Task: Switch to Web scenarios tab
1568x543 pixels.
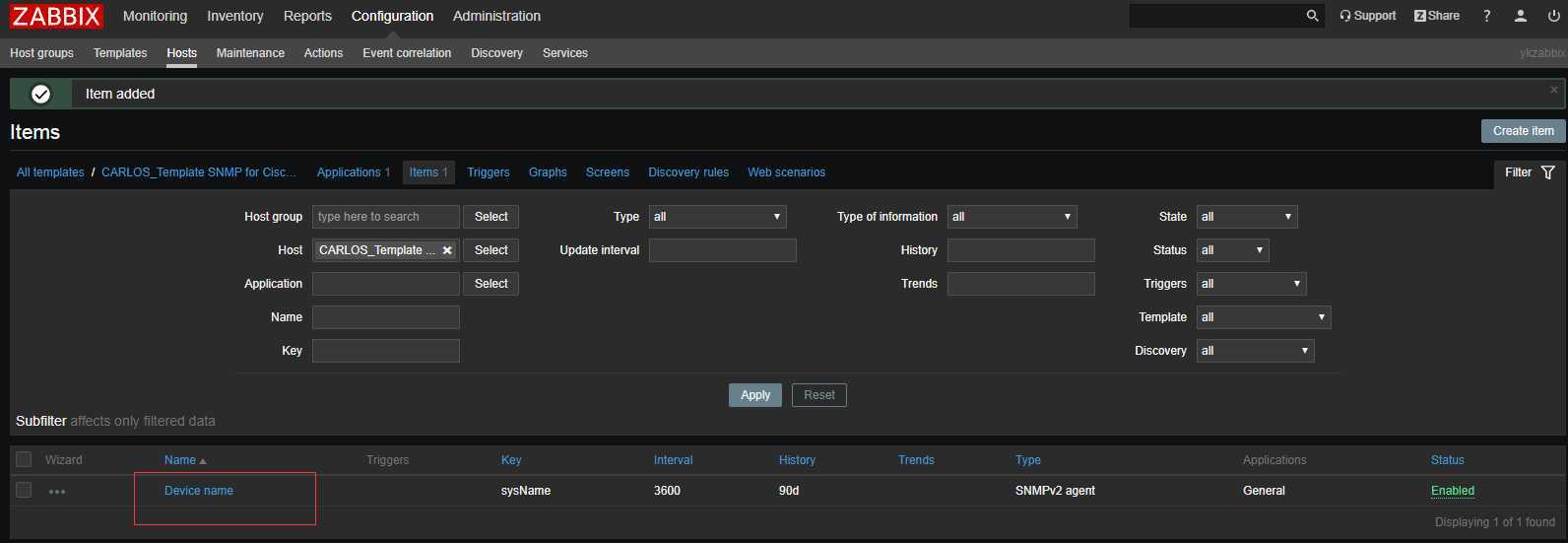Action: click(x=786, y=172)
